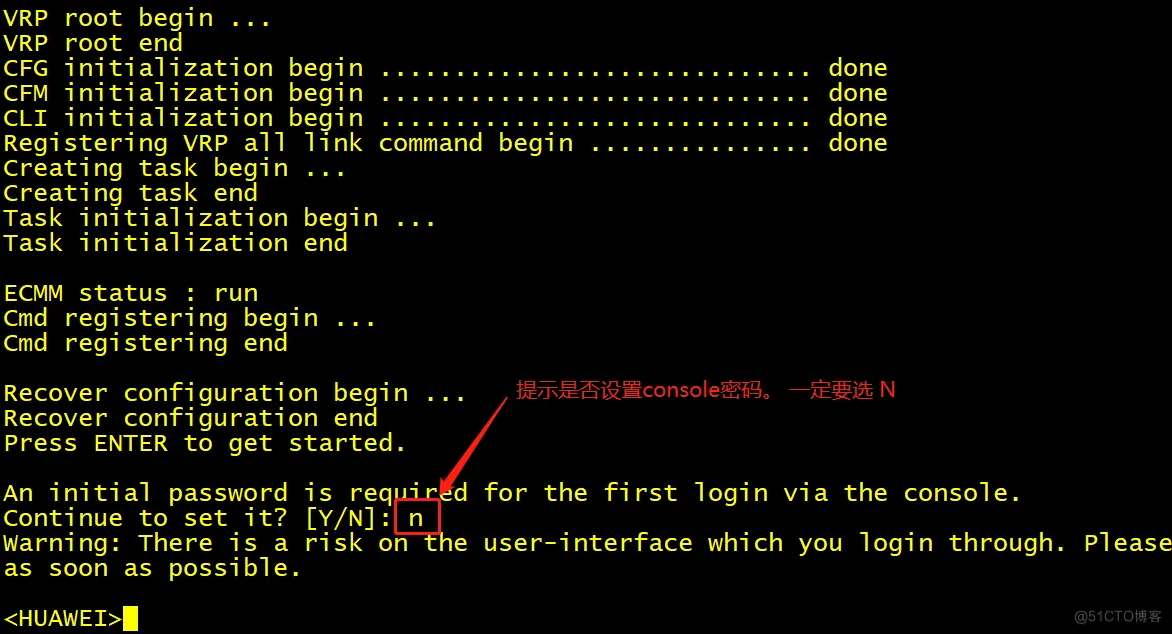Viewport: 1172px width, 634px height.
Task: Click the red arrow pointing at answer
Action: (x=474, y=444)
